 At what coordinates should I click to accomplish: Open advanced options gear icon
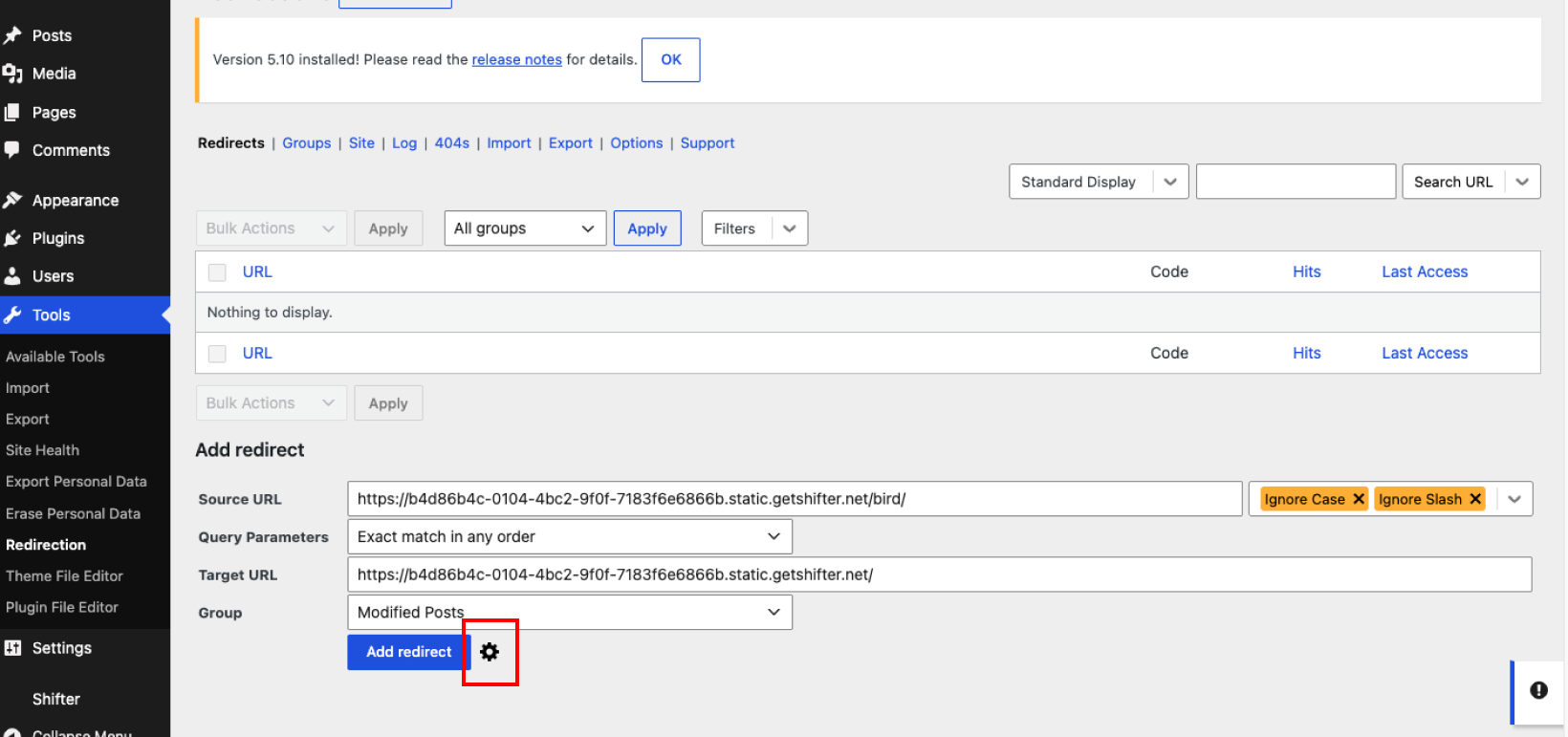coord(490,652)
